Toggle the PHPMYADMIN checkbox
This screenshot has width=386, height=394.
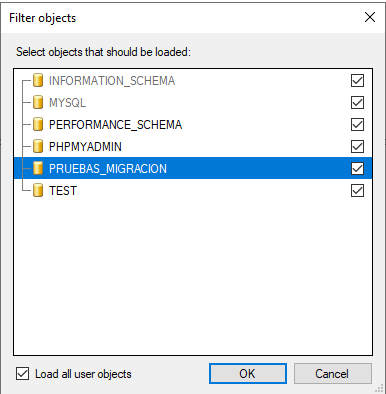(x=357, y=146)
